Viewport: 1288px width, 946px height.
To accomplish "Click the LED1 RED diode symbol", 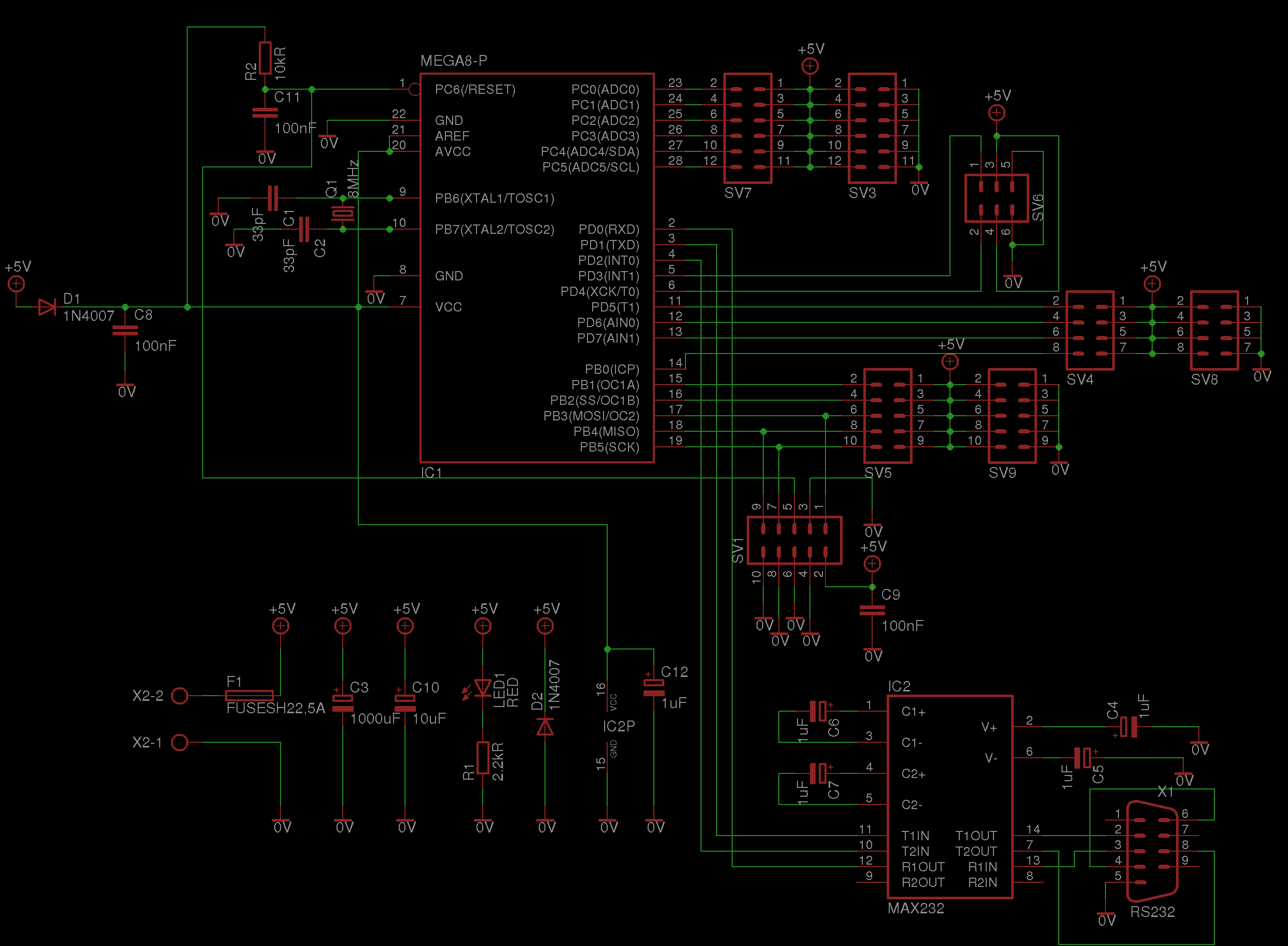I will 483,688.
